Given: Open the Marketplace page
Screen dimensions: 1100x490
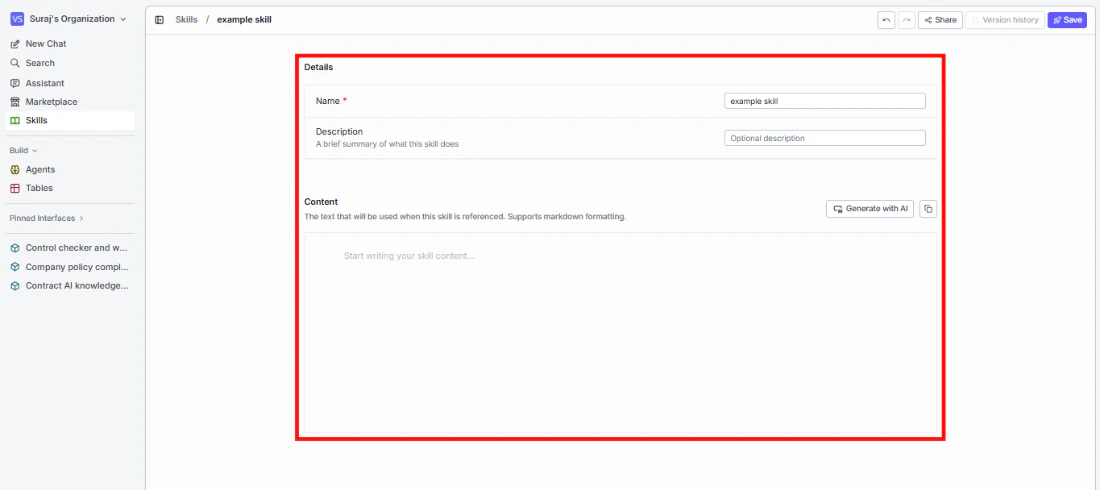Looking at the screenshot, I should coord(51,102).
